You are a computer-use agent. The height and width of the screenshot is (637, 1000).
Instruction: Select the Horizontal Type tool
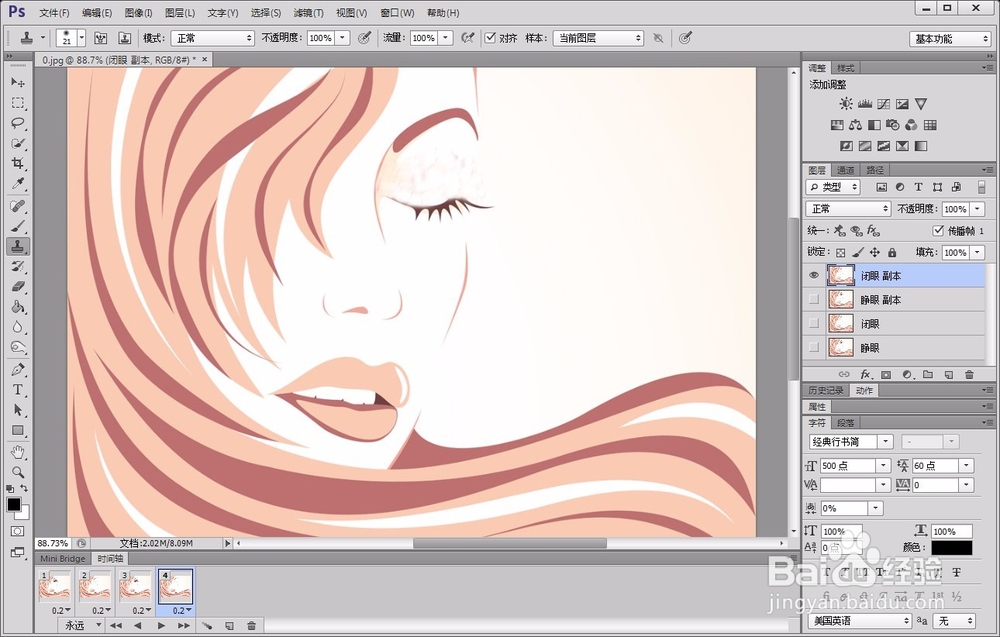18,390
